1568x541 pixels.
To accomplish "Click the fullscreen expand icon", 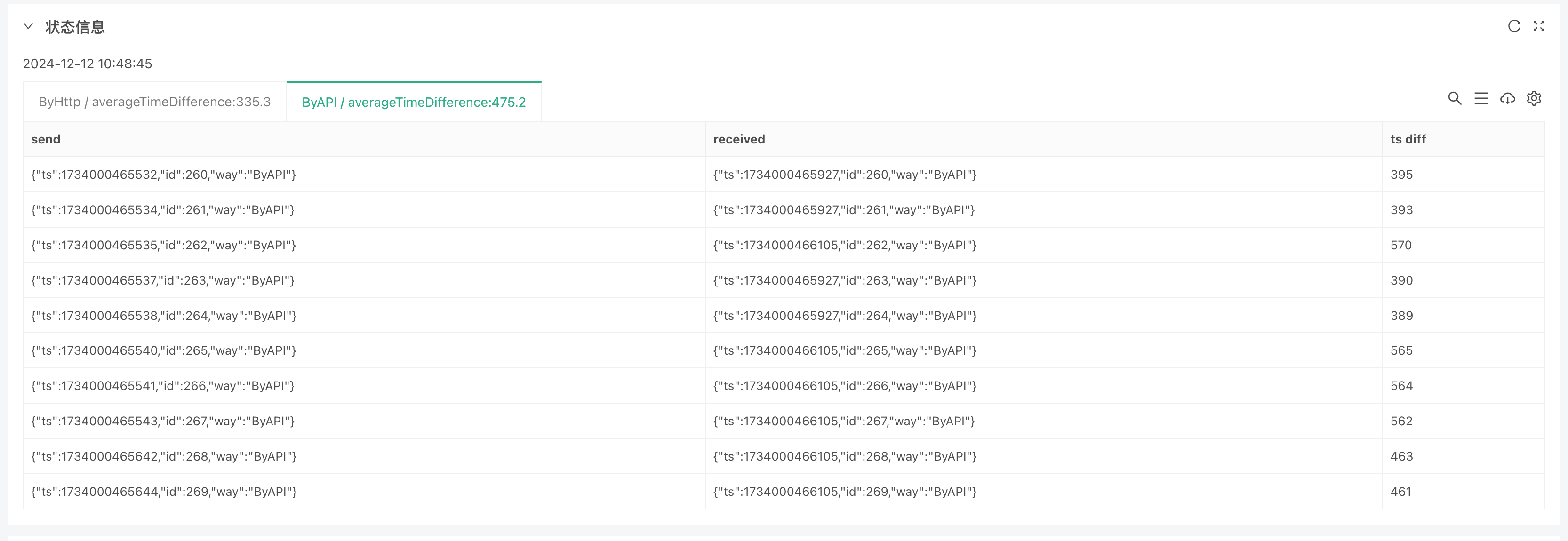I will click(1539, 26).
